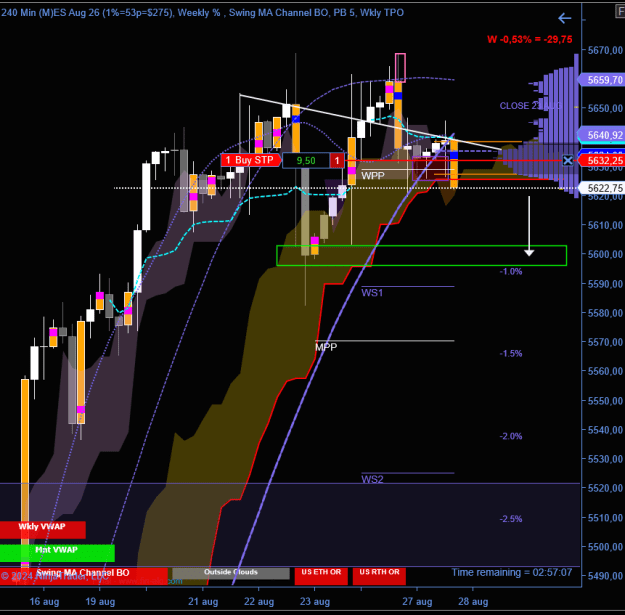
Task: Click the 5490,00 price axis label
Action: [605, 576]
